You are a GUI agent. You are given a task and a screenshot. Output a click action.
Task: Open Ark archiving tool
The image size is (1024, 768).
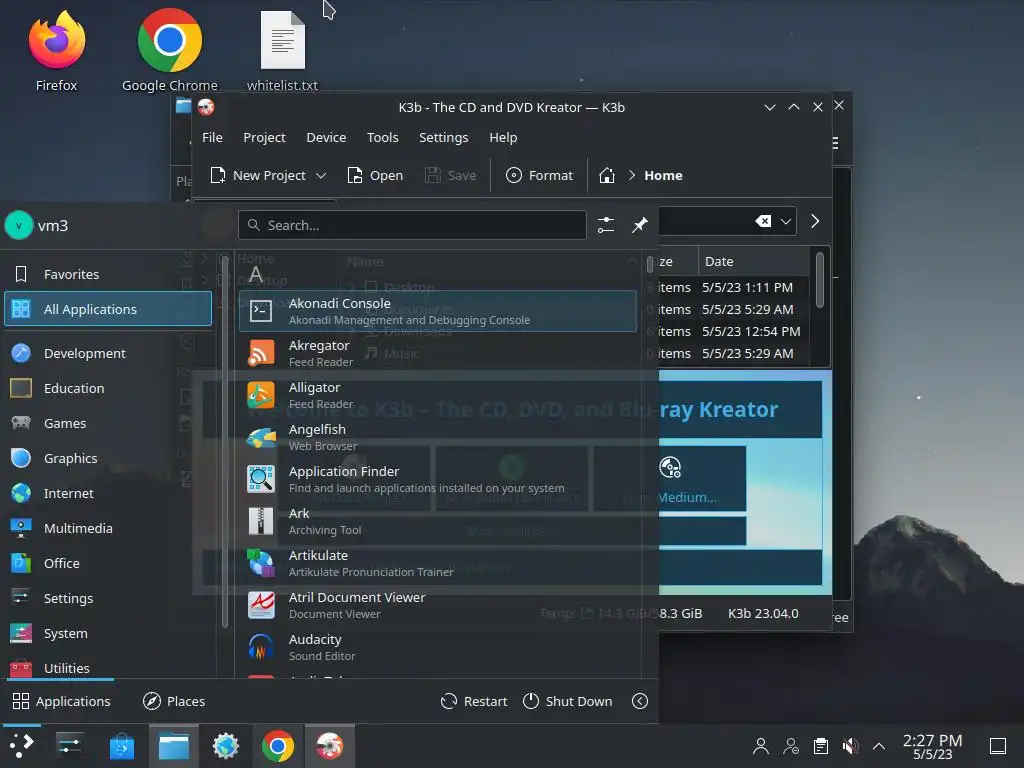click(438, 521)
